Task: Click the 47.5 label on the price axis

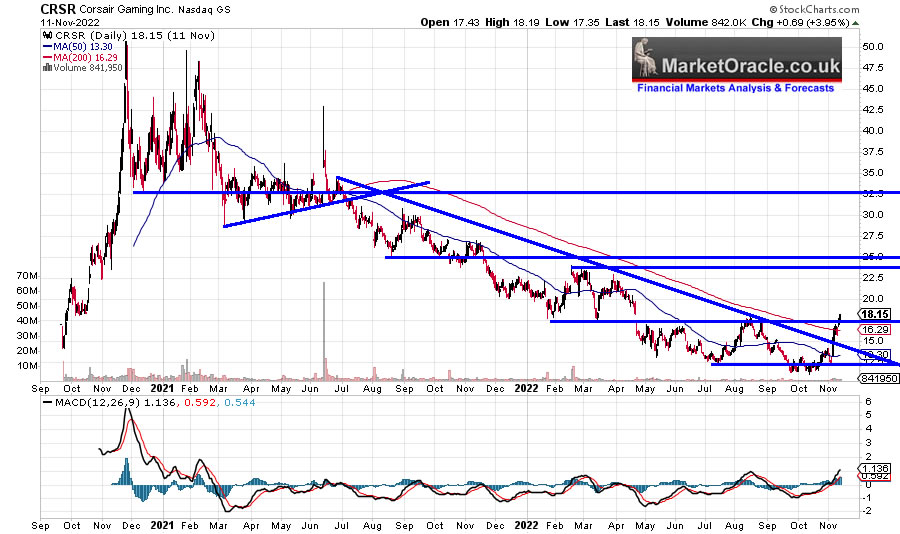Action: click(x=872, y=68)
